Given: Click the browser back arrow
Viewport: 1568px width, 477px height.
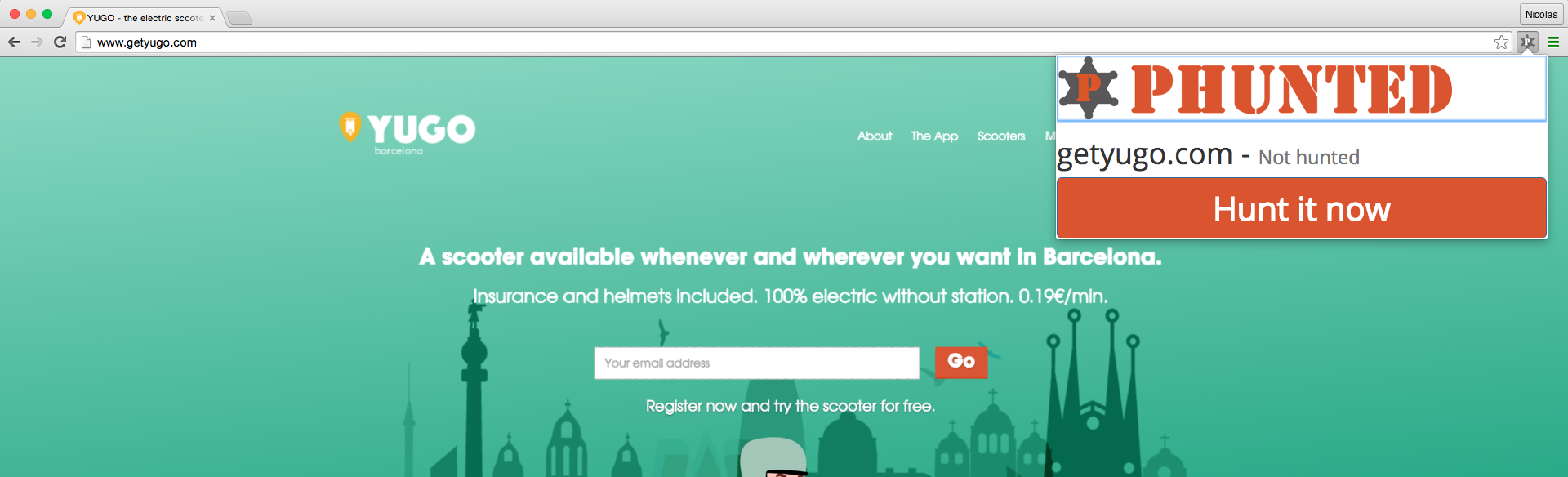Looking at the screenshot, I should click(14, 42).
